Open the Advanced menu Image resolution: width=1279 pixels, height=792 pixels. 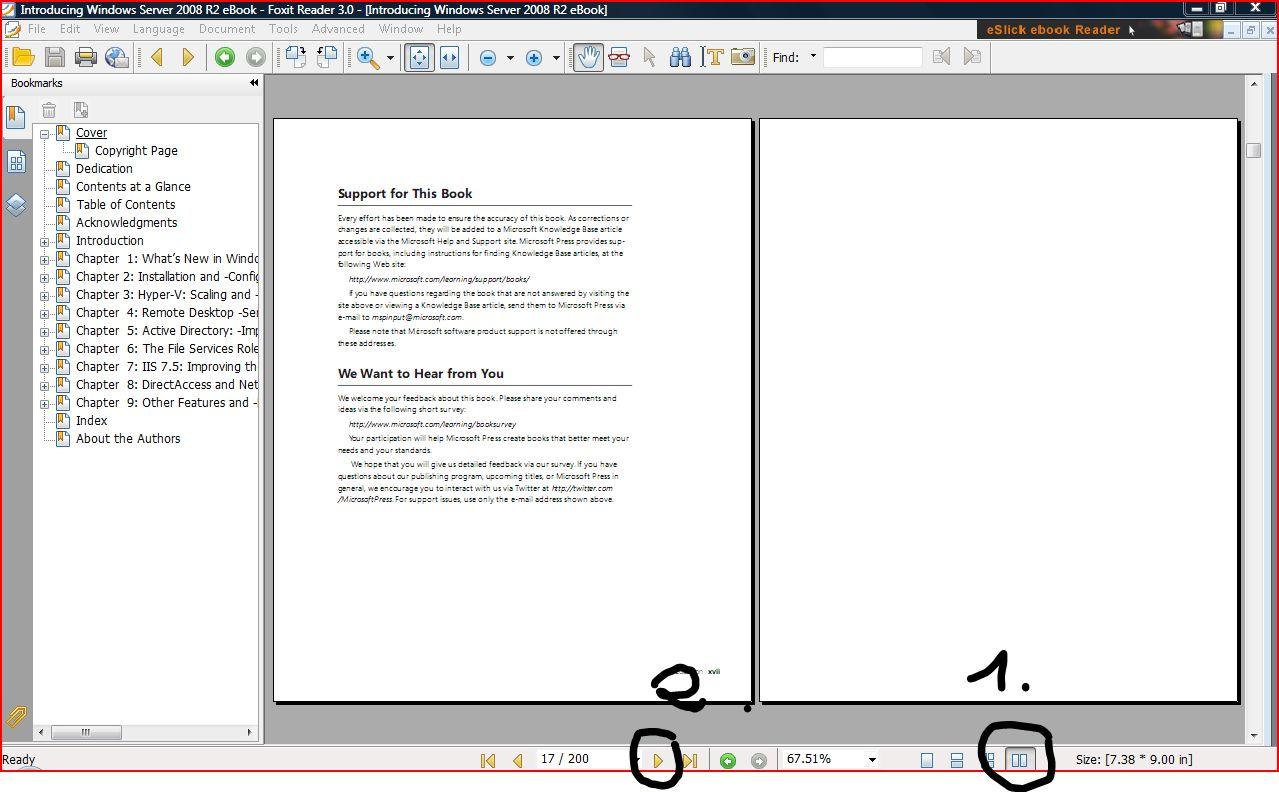pos(338,29)
